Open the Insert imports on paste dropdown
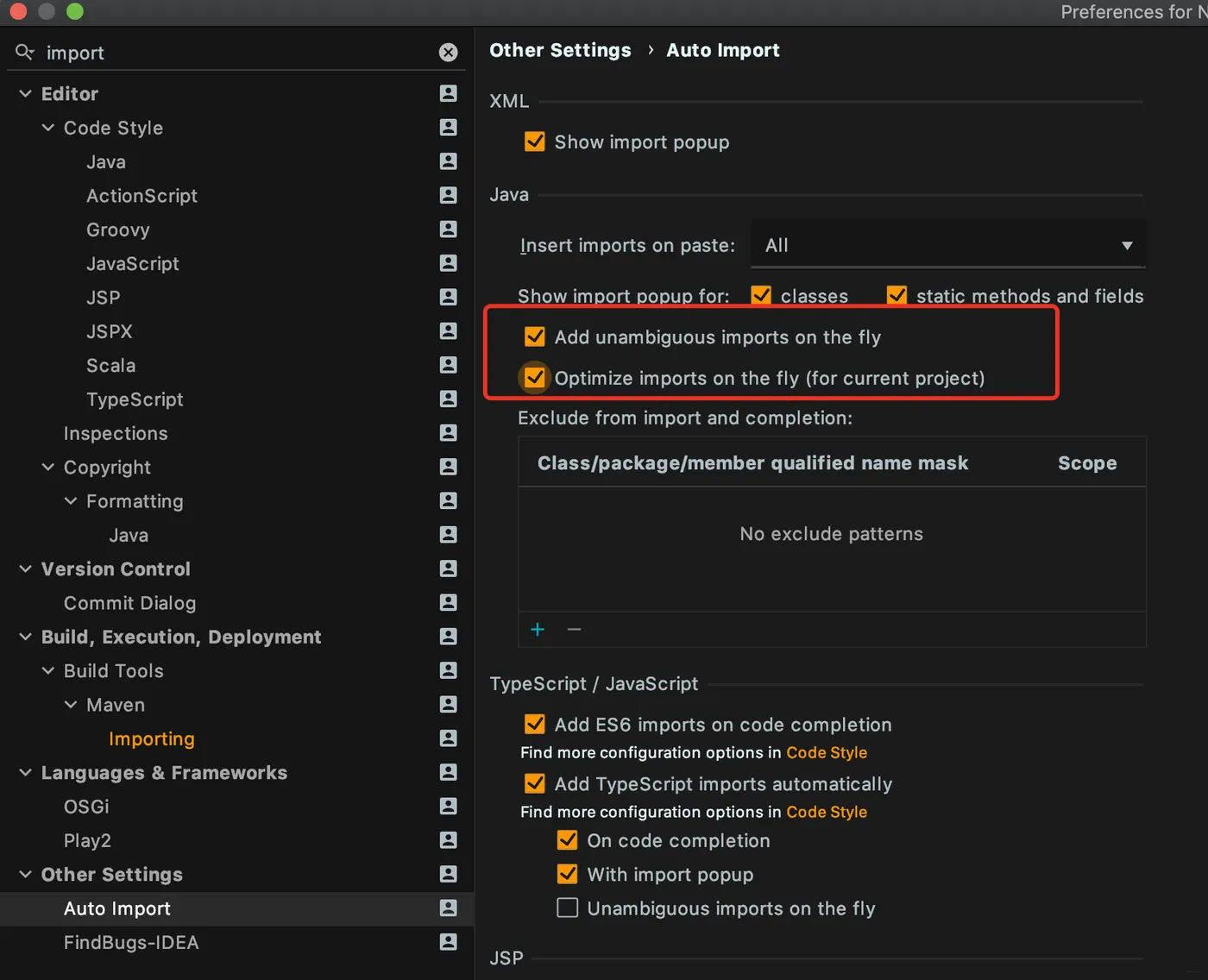 tap(947, 245)
